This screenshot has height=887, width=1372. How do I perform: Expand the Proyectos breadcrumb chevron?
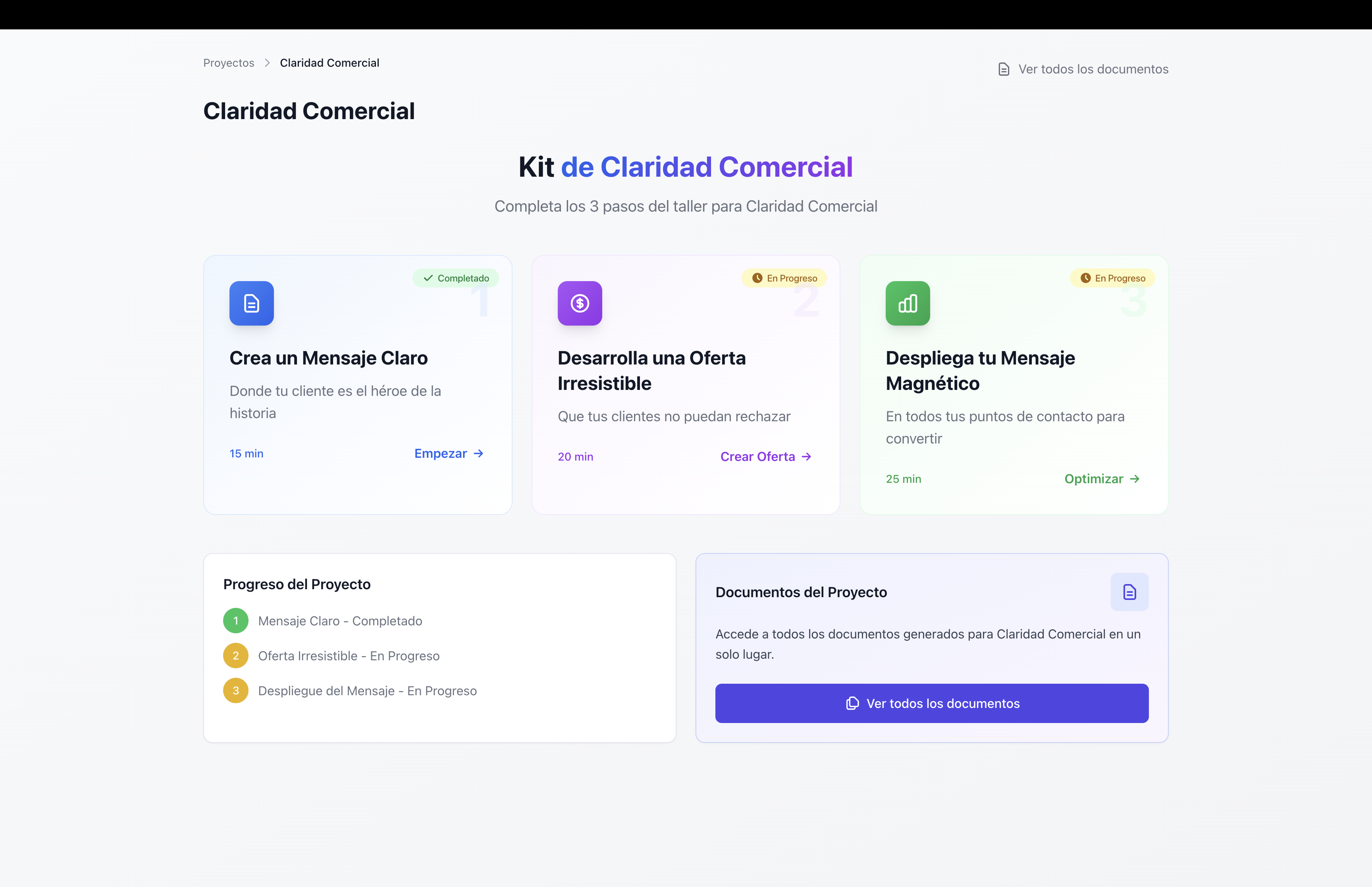coord(266,63)
